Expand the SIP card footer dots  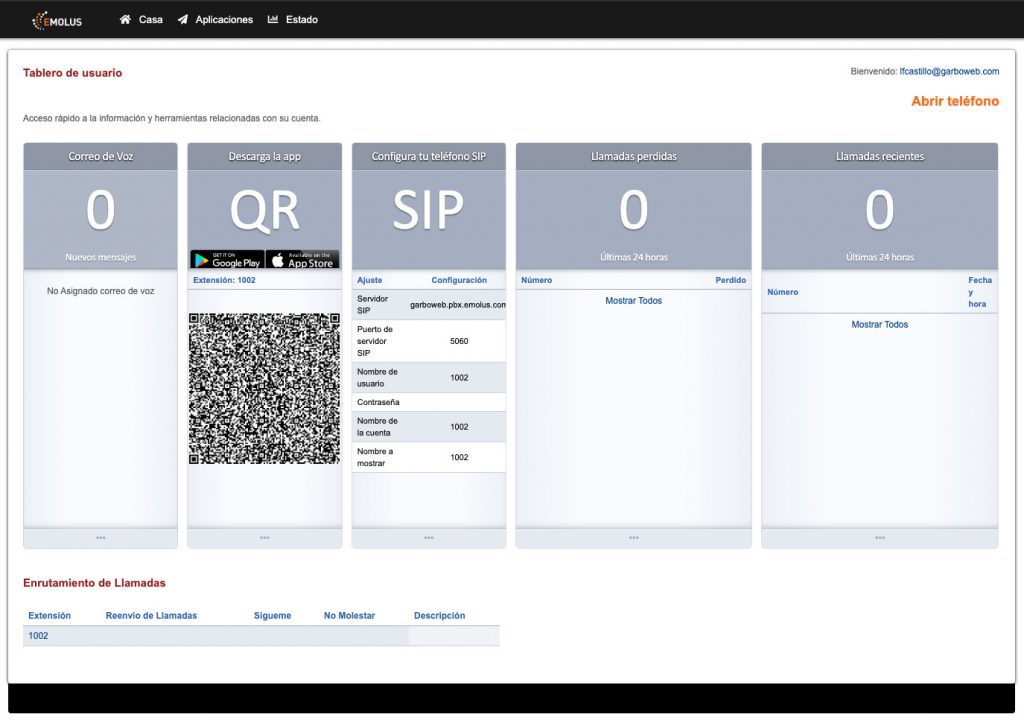pyautogui.click(x=428, y=538)
